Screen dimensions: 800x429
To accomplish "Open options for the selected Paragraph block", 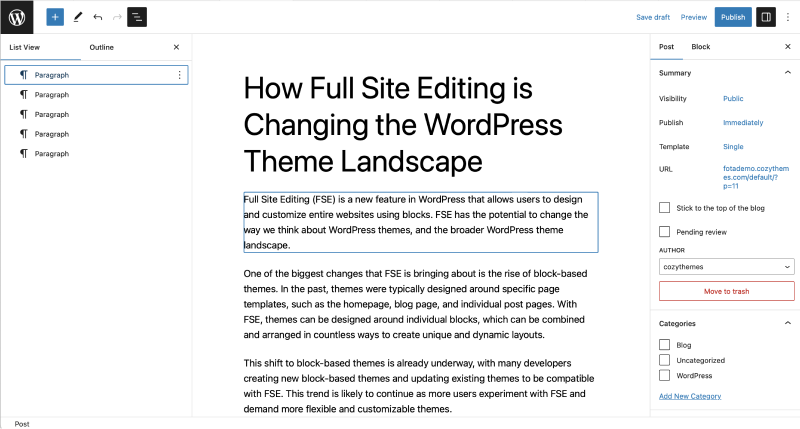I will pyautogui.click(x=179, y=75).
